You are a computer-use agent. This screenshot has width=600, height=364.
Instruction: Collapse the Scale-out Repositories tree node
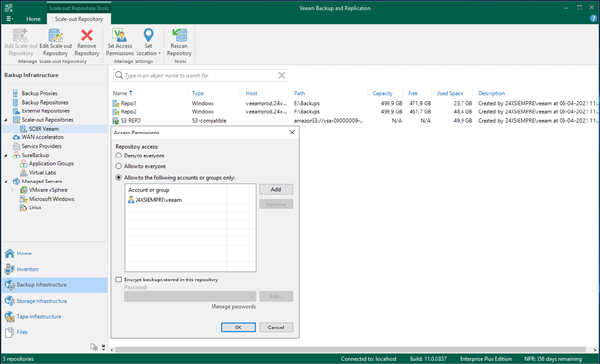[x=6, y=120]
